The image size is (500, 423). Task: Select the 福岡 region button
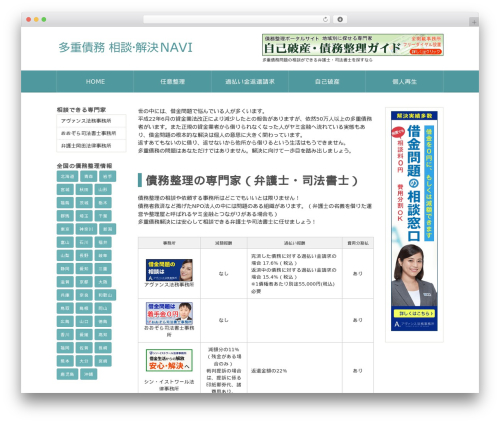(65, 348)
